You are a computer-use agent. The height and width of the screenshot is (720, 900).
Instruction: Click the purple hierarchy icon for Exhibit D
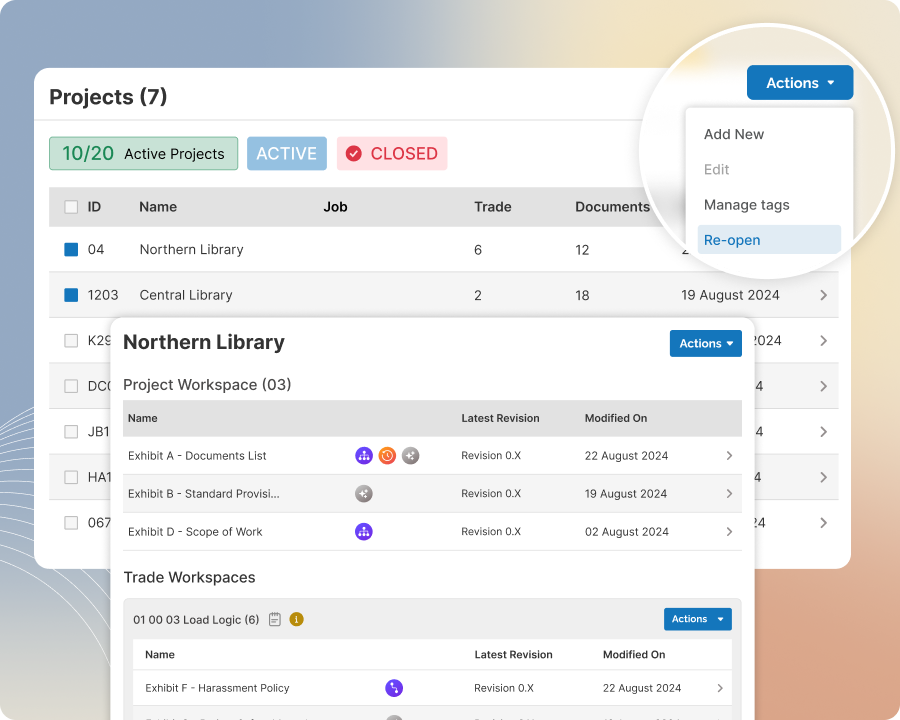click(364, 532)
